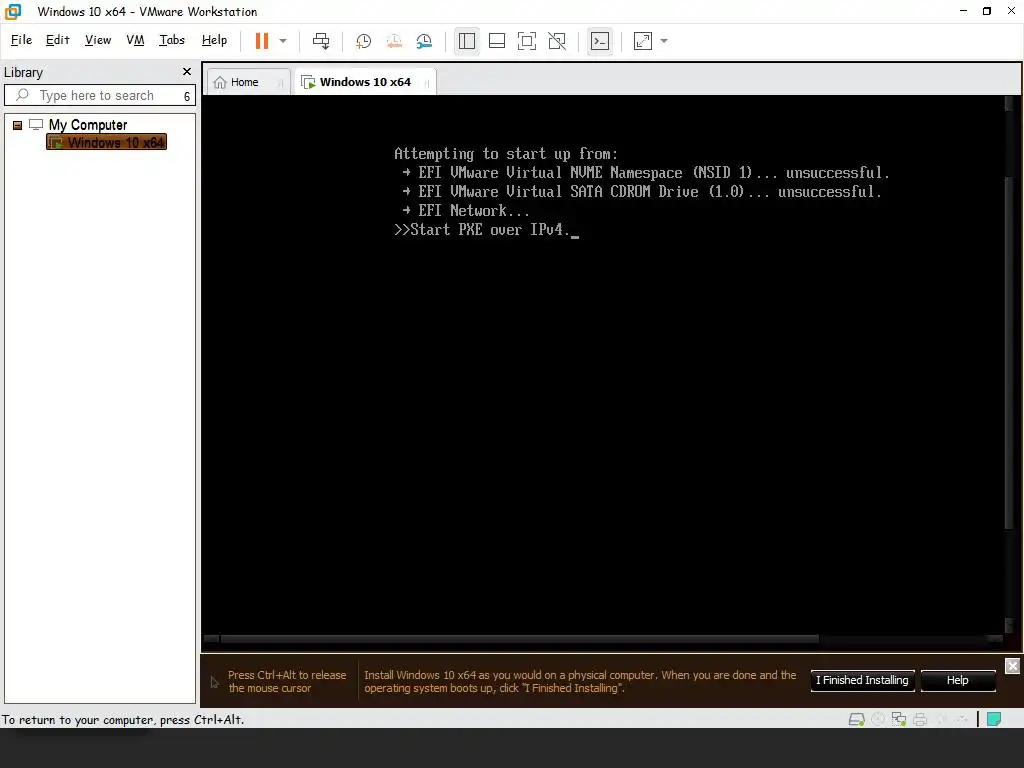Open the power options dropdown arrow

(283, 41)
